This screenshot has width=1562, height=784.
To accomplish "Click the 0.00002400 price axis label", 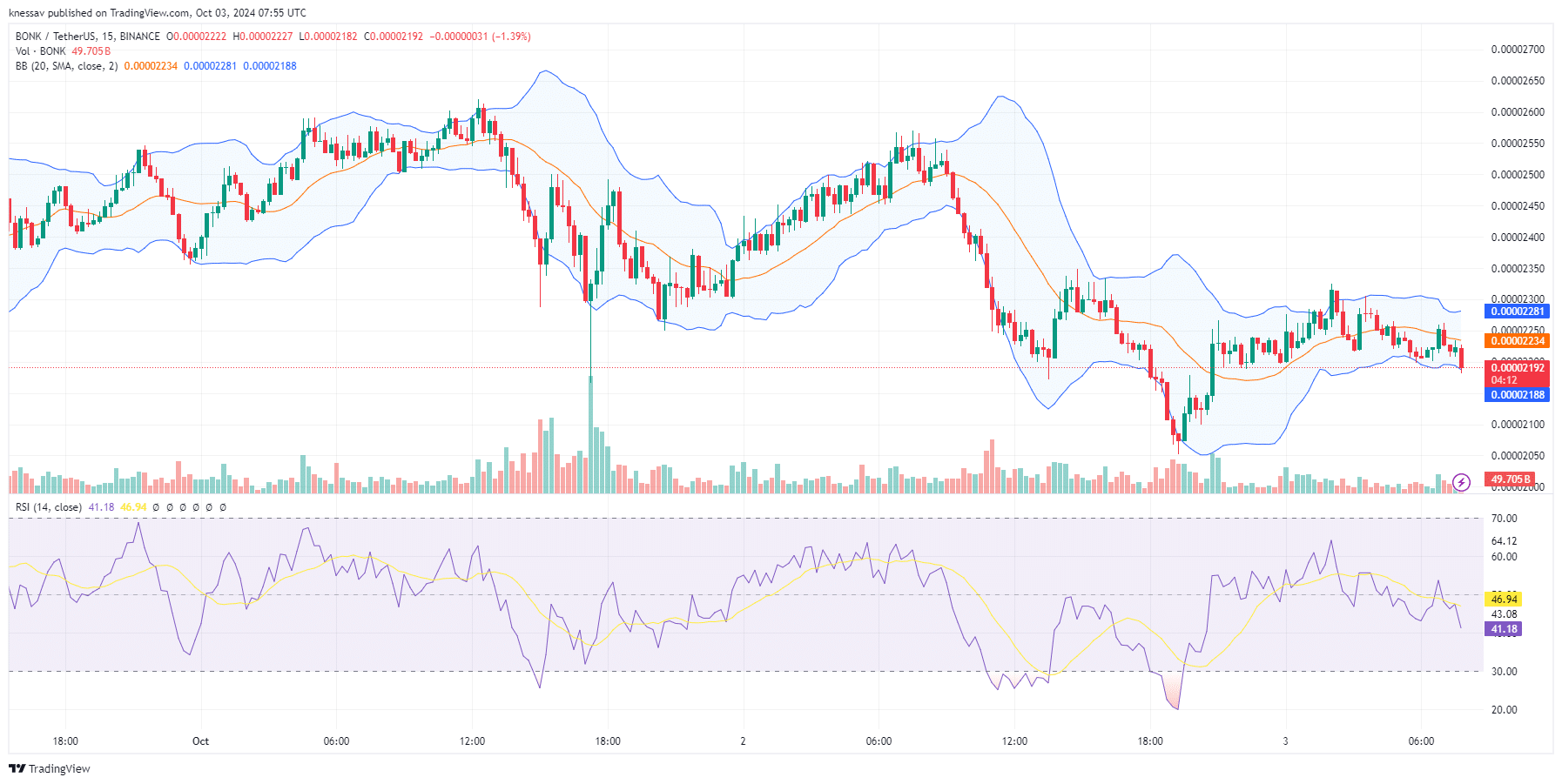I will (x=1518, y=238).
